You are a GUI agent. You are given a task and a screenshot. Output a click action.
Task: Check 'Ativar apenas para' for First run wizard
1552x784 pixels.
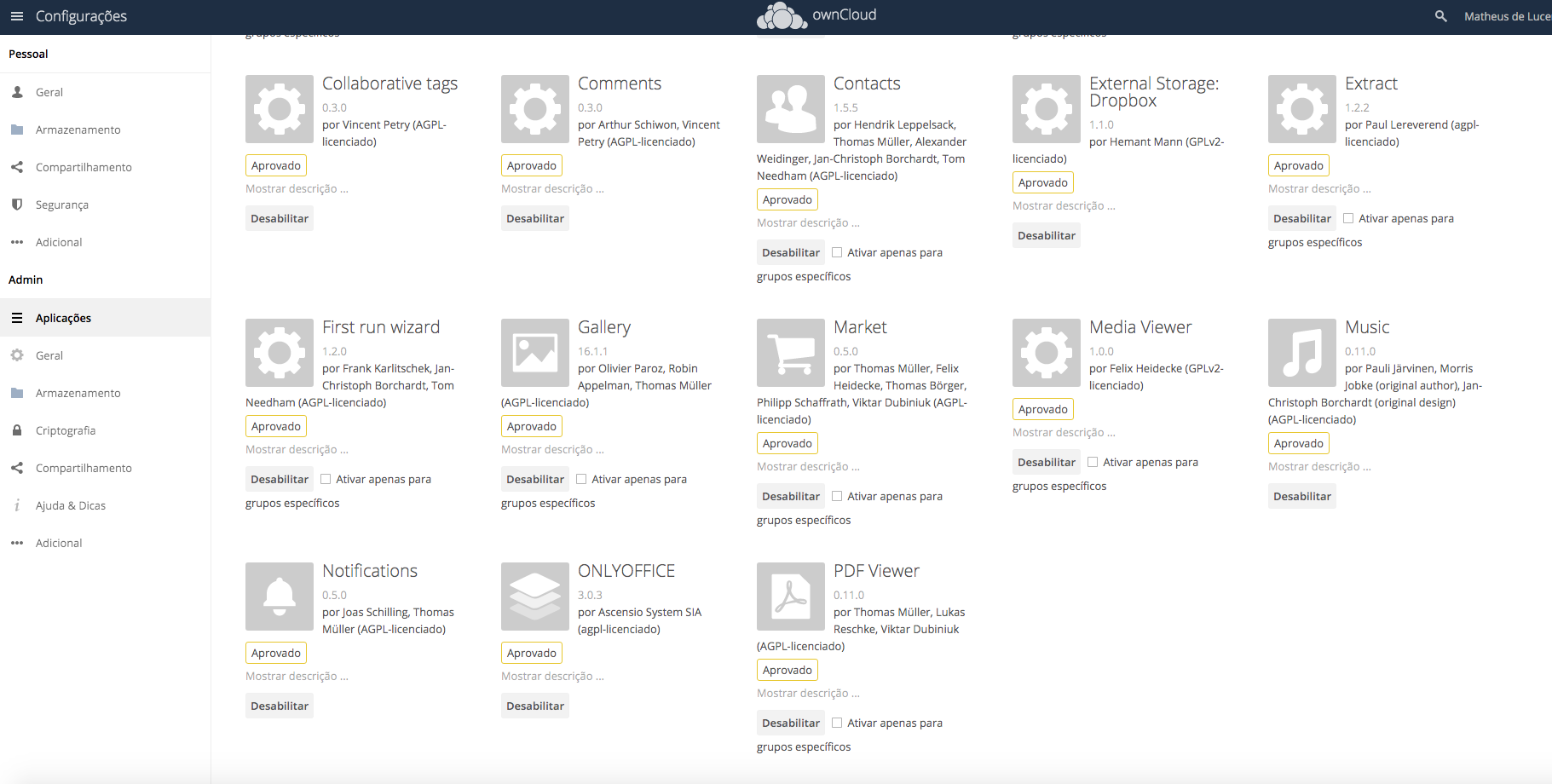pyautogui.click(x=326, y=479)
